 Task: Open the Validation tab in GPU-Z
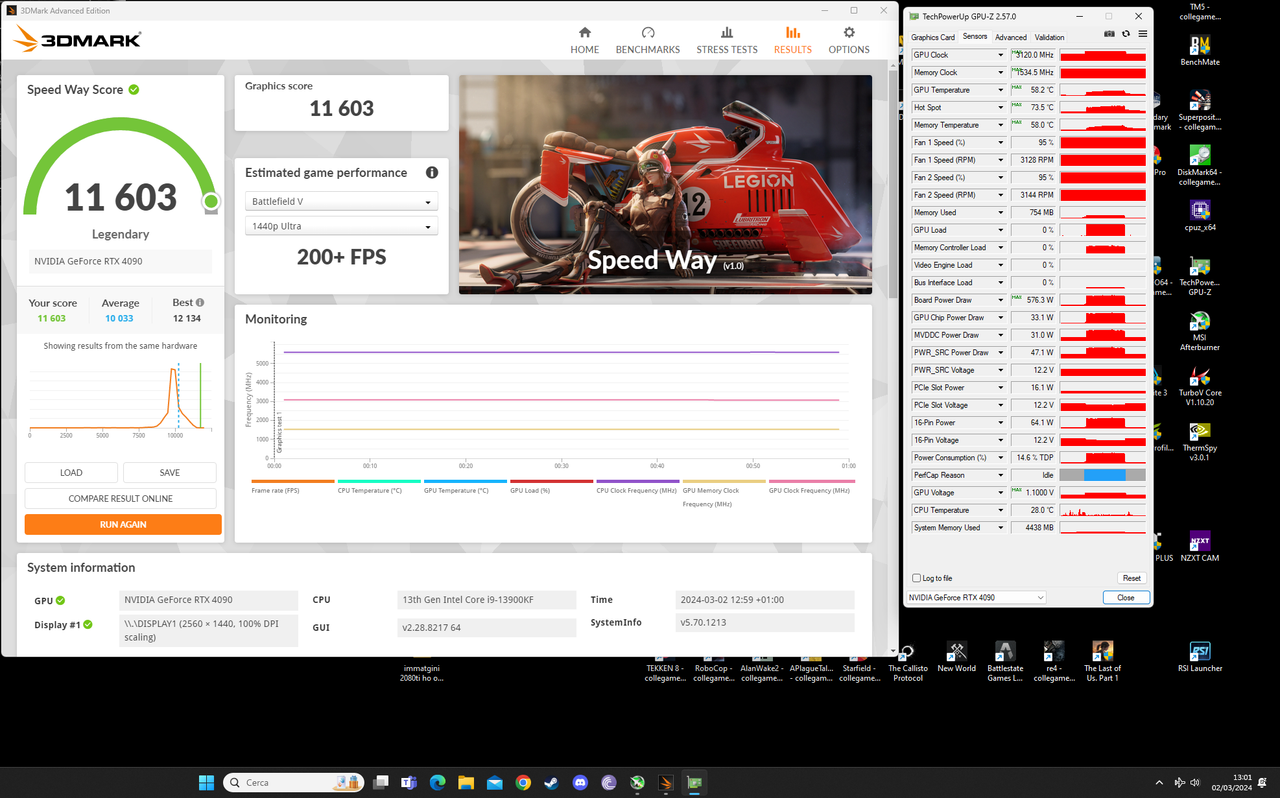1049,37
